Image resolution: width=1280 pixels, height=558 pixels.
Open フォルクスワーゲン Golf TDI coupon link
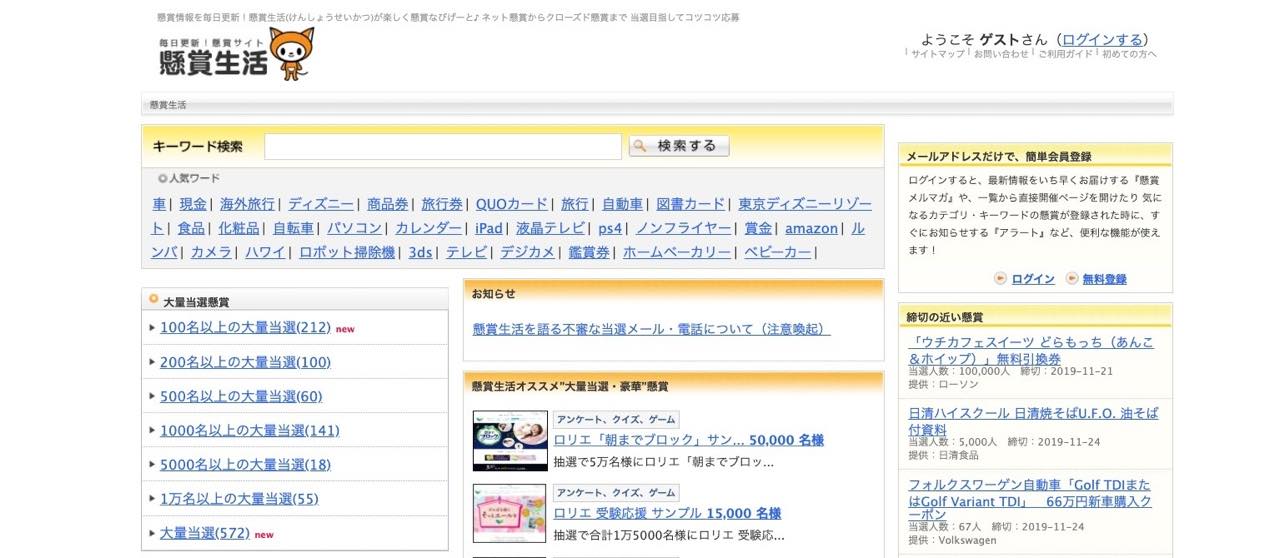click(x=1030, y=501)
